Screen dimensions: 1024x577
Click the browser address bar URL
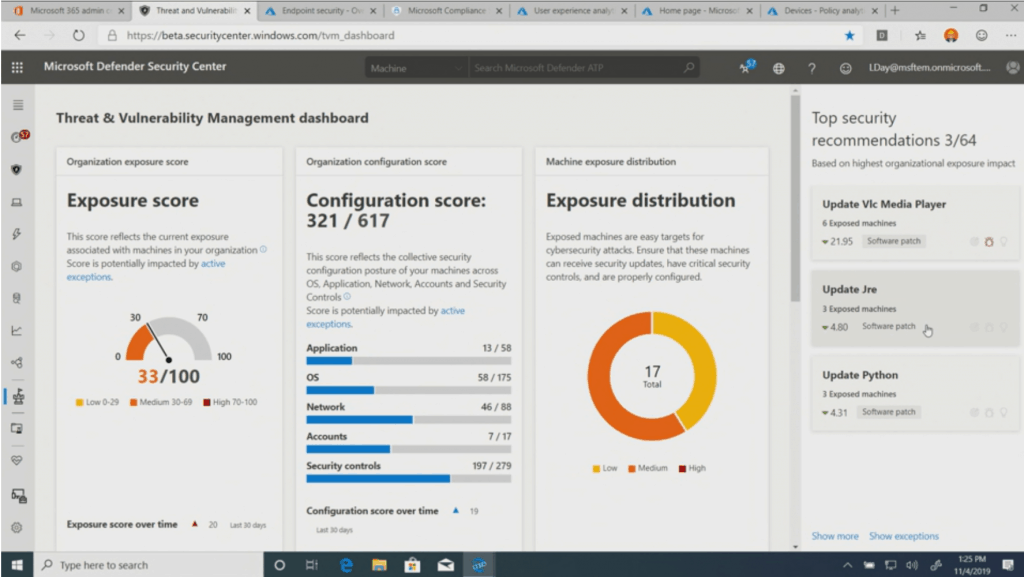click(261, 35)
